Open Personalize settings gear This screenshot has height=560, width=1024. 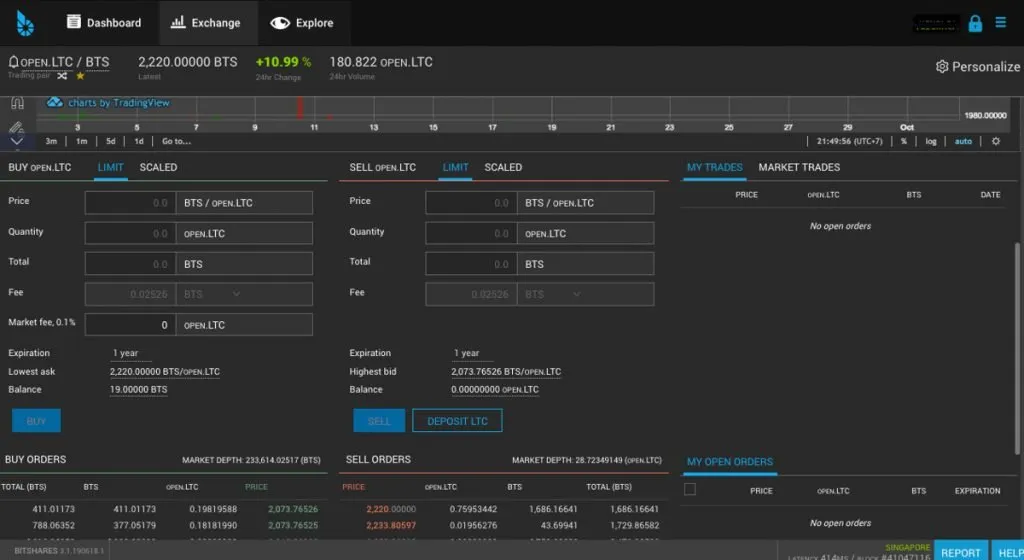click(942, 67)
